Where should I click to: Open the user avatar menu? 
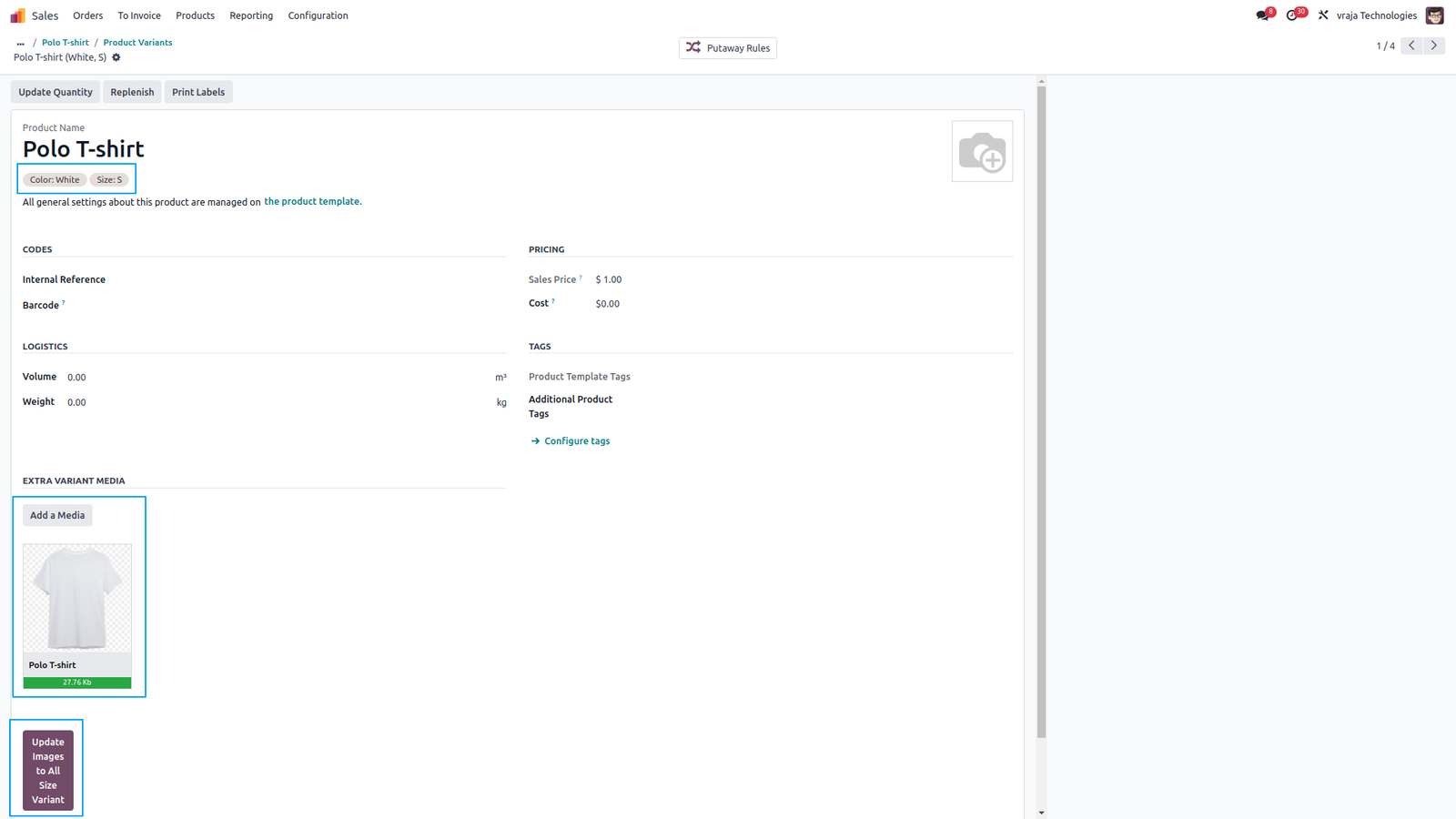(x=1435, y=15)
